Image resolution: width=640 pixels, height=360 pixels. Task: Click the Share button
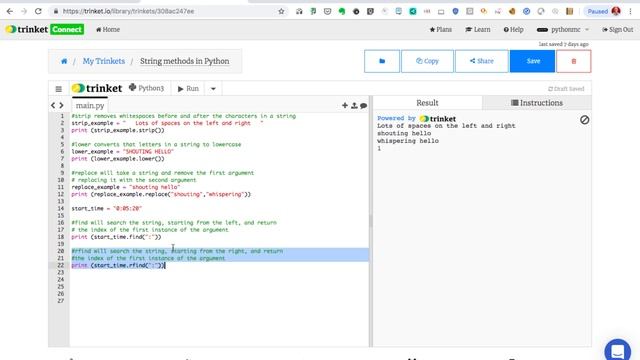[482, 61]
